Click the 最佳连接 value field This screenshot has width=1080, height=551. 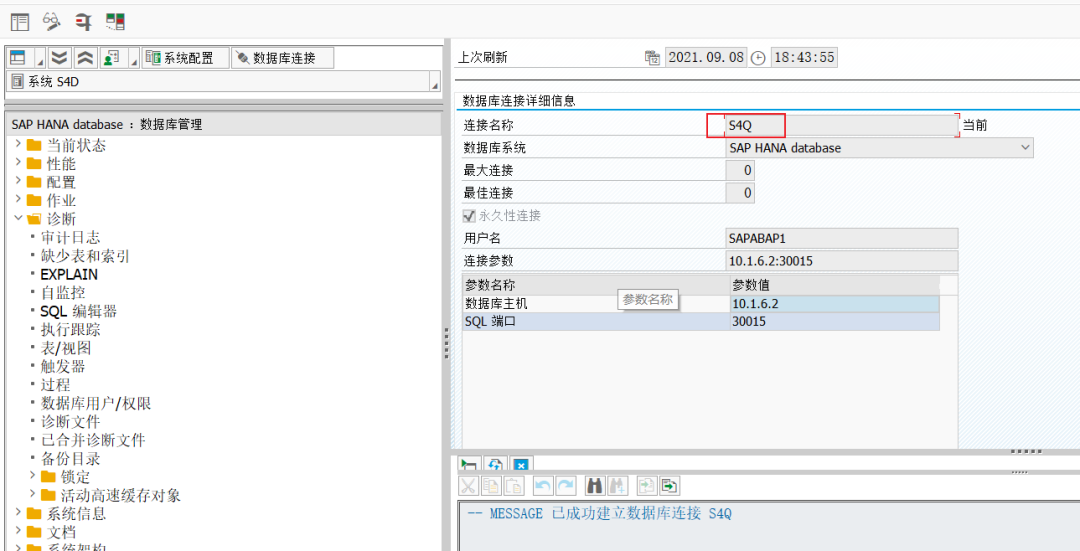(x=740, y=193)
